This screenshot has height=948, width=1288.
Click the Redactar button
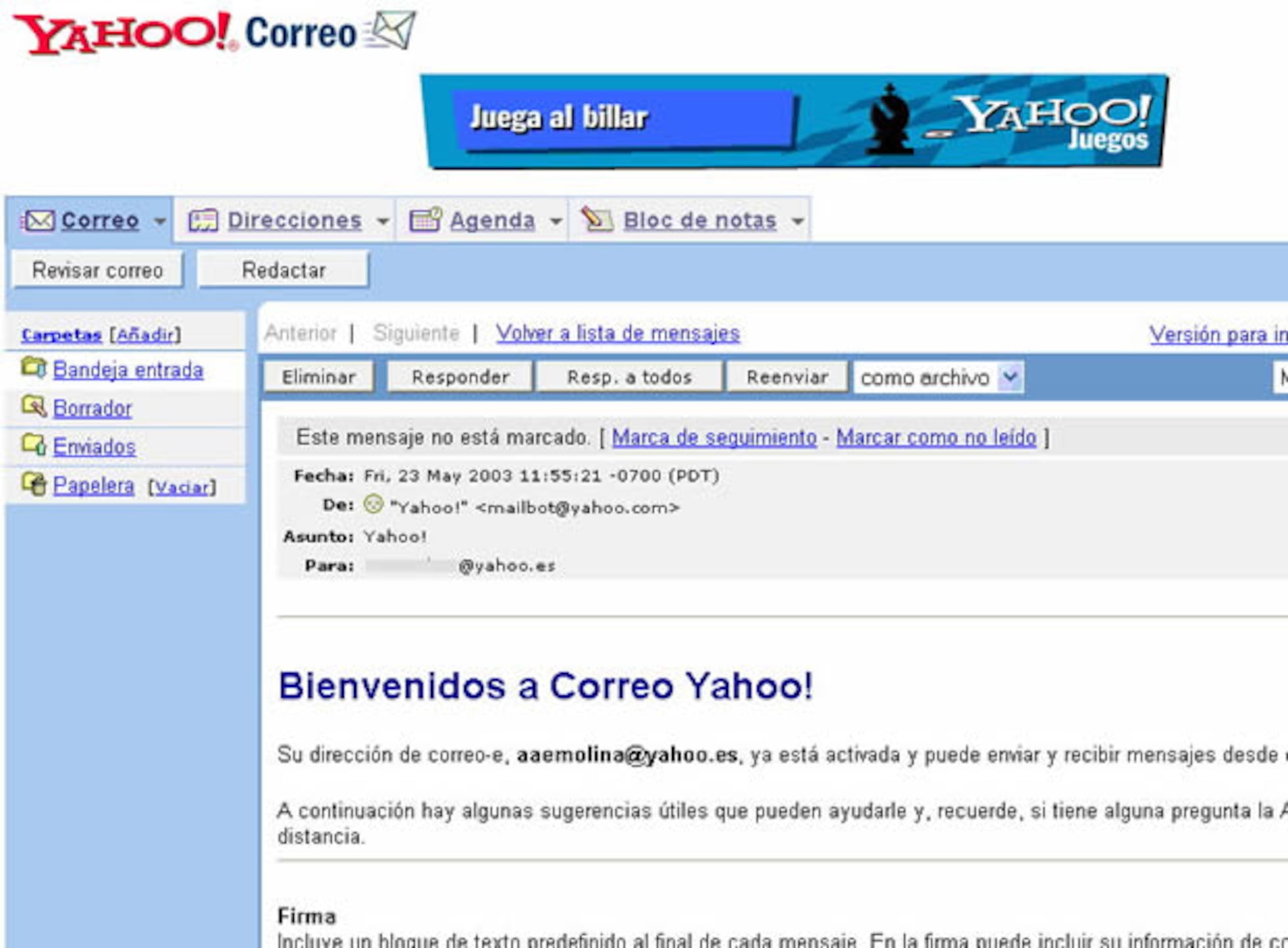283,270
